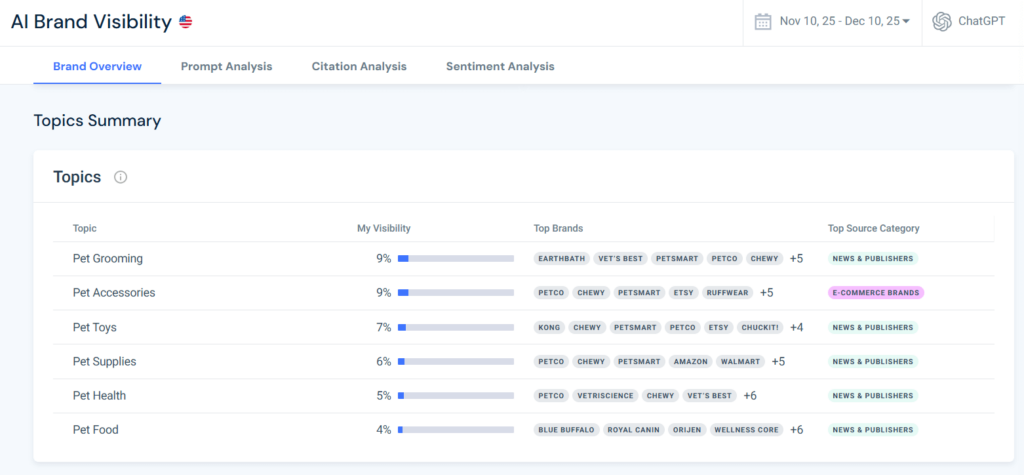
Task: Go to the Sentiment Analysis tab
Action: click(x=500, y=66)
